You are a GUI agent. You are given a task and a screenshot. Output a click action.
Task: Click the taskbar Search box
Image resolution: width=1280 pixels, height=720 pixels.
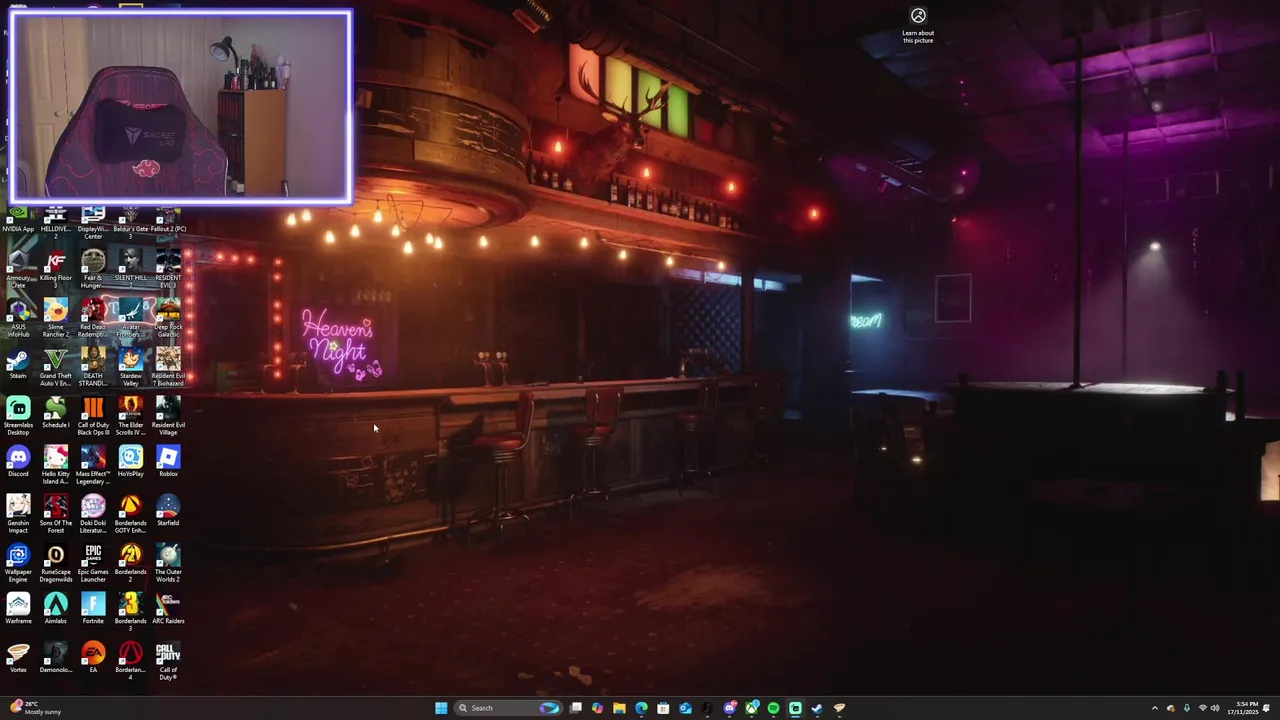point(509,708)
